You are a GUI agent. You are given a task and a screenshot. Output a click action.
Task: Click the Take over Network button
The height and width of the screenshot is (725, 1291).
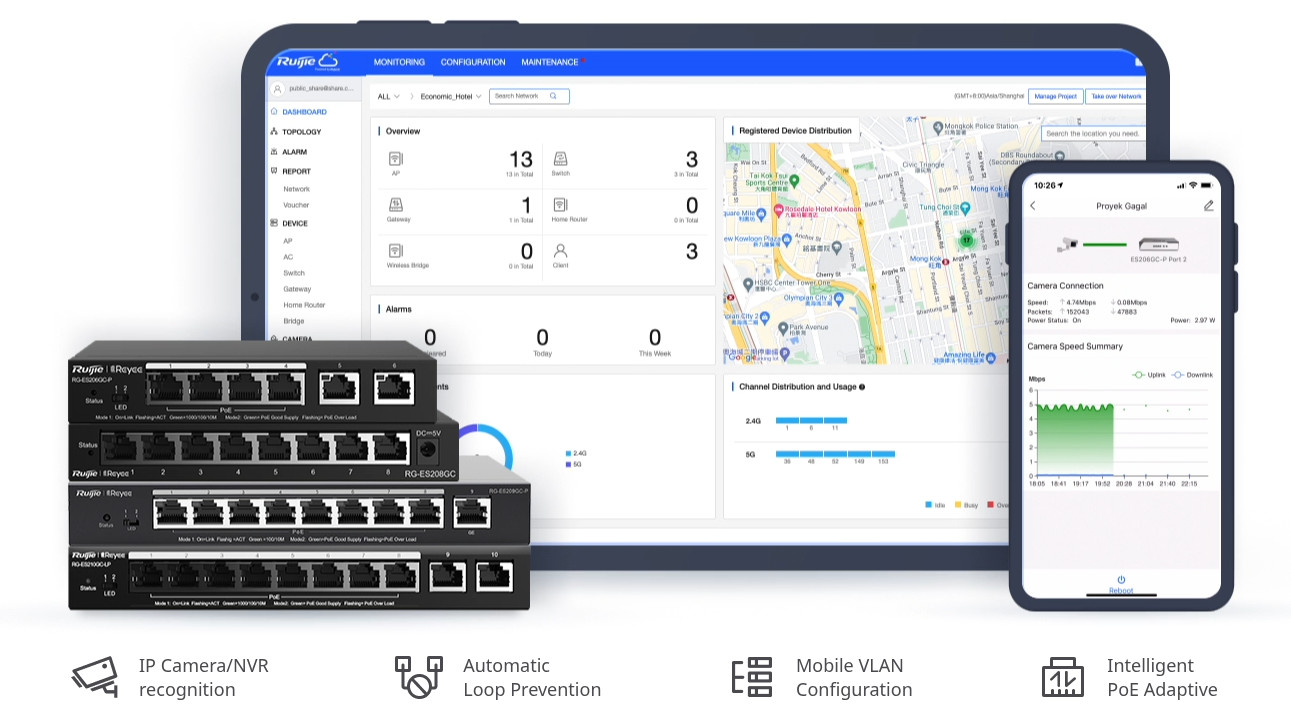coord(1115,96)
